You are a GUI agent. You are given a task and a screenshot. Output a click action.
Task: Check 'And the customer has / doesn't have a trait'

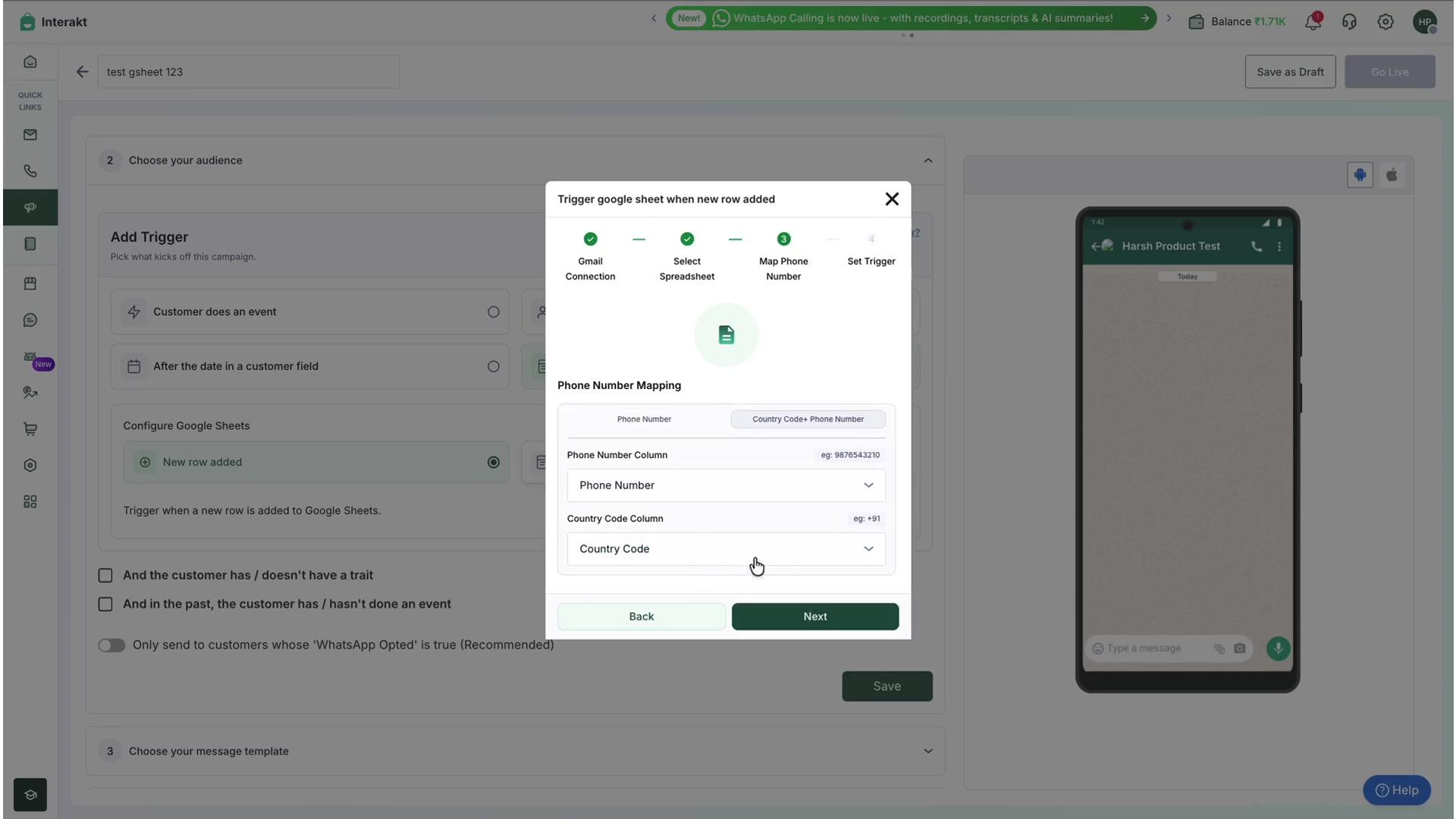pyautogui.click(x=105, y=576)
